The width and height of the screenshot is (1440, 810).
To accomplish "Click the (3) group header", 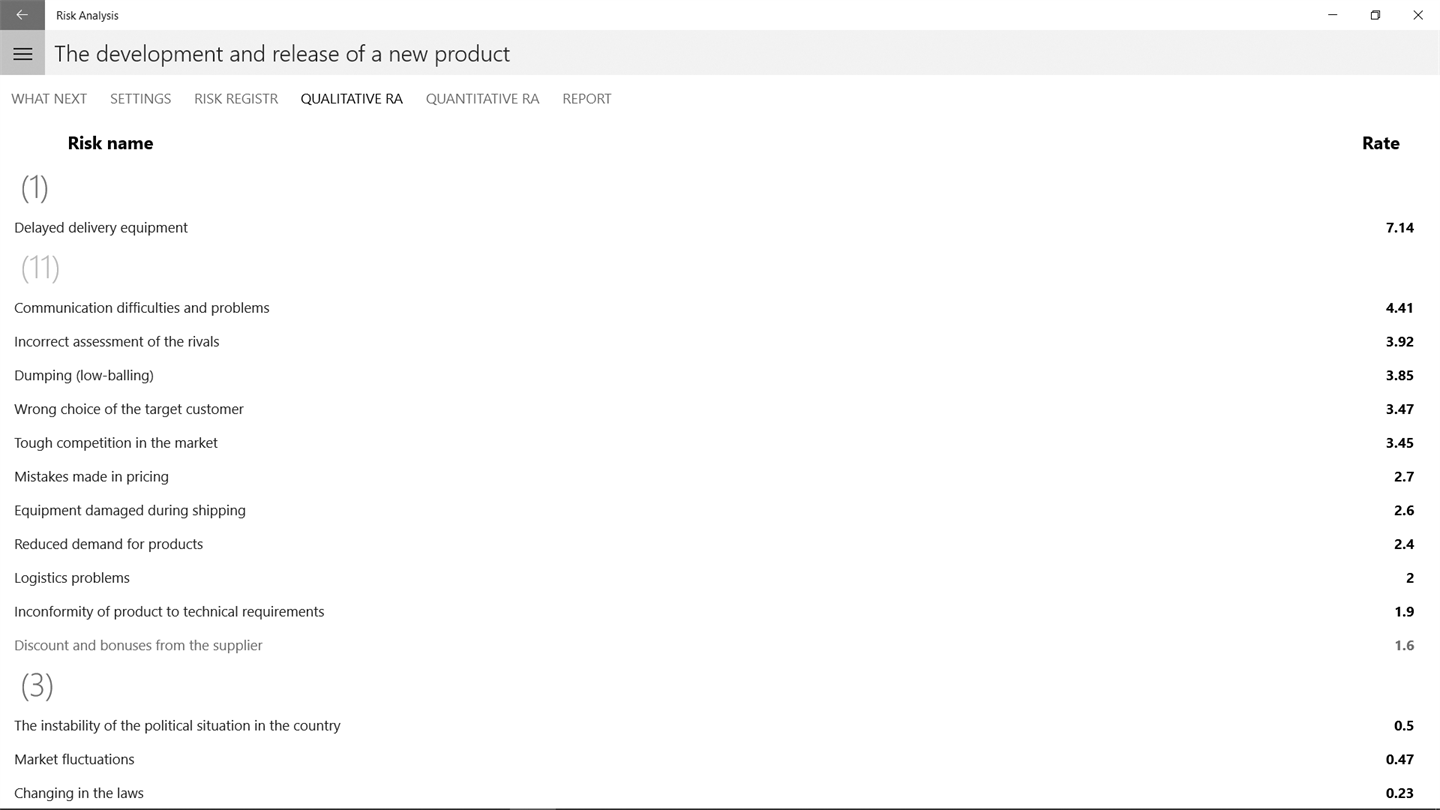I will [37, 685].
